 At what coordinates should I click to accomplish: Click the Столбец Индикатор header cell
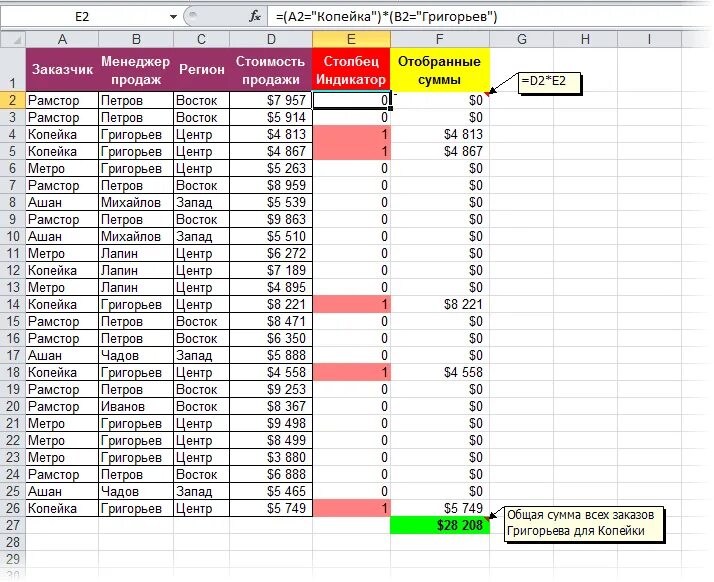(351, 70)
